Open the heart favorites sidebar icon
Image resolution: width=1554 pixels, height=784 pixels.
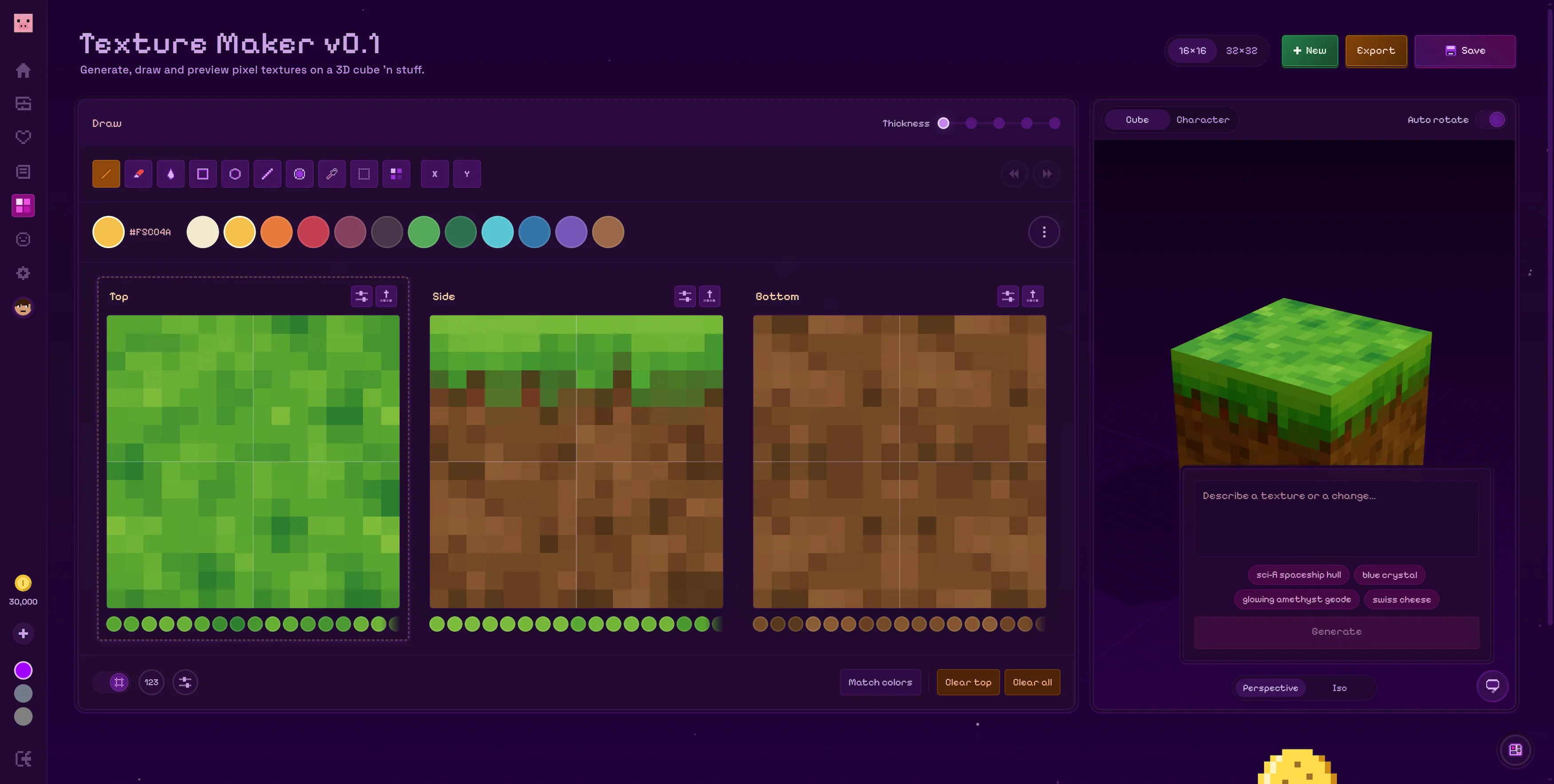point(24,138)
